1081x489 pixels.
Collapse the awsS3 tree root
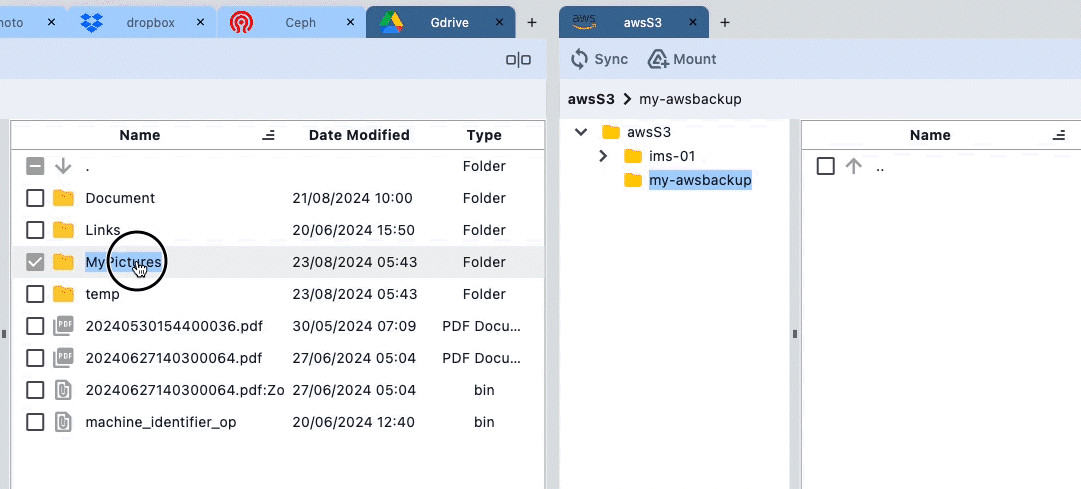tap(581, 132)
